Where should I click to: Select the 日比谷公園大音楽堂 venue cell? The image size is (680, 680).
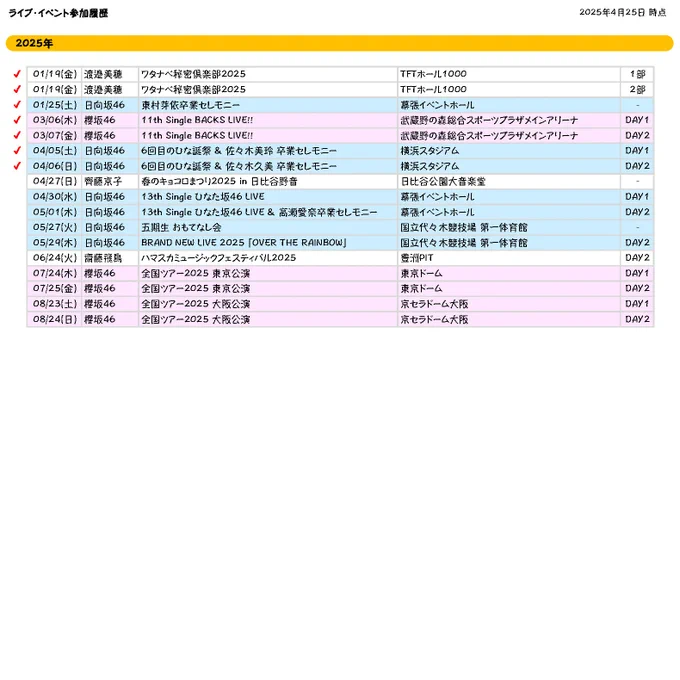point(509,181)
